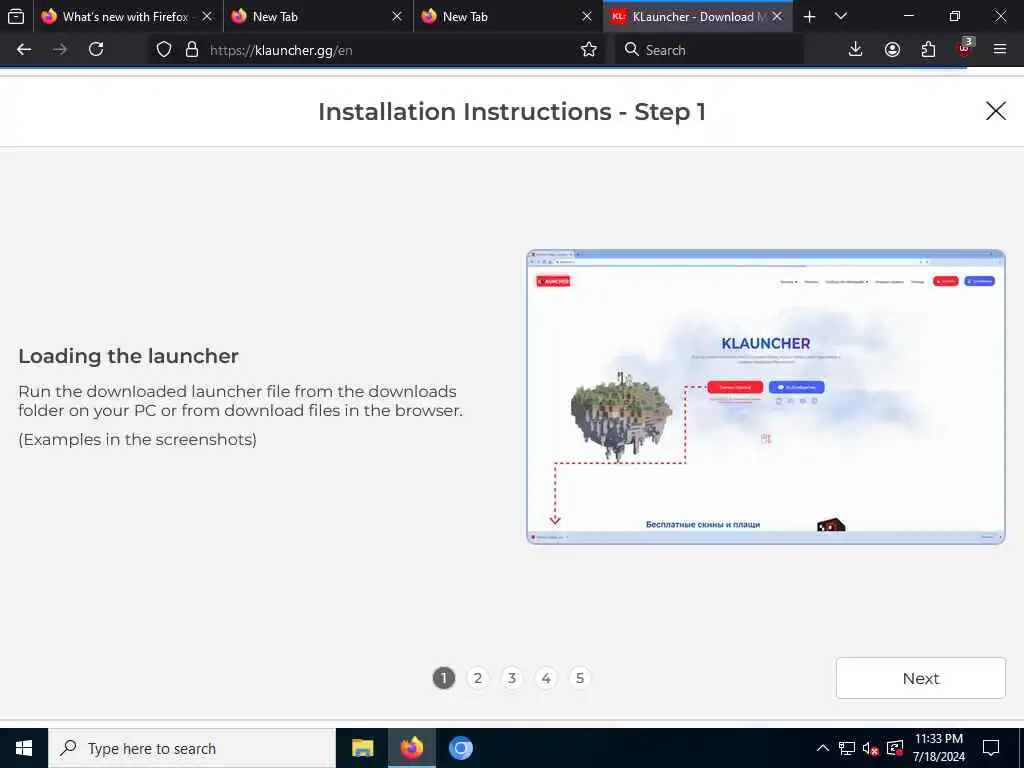Open the blue circle taskbar app

460,748
